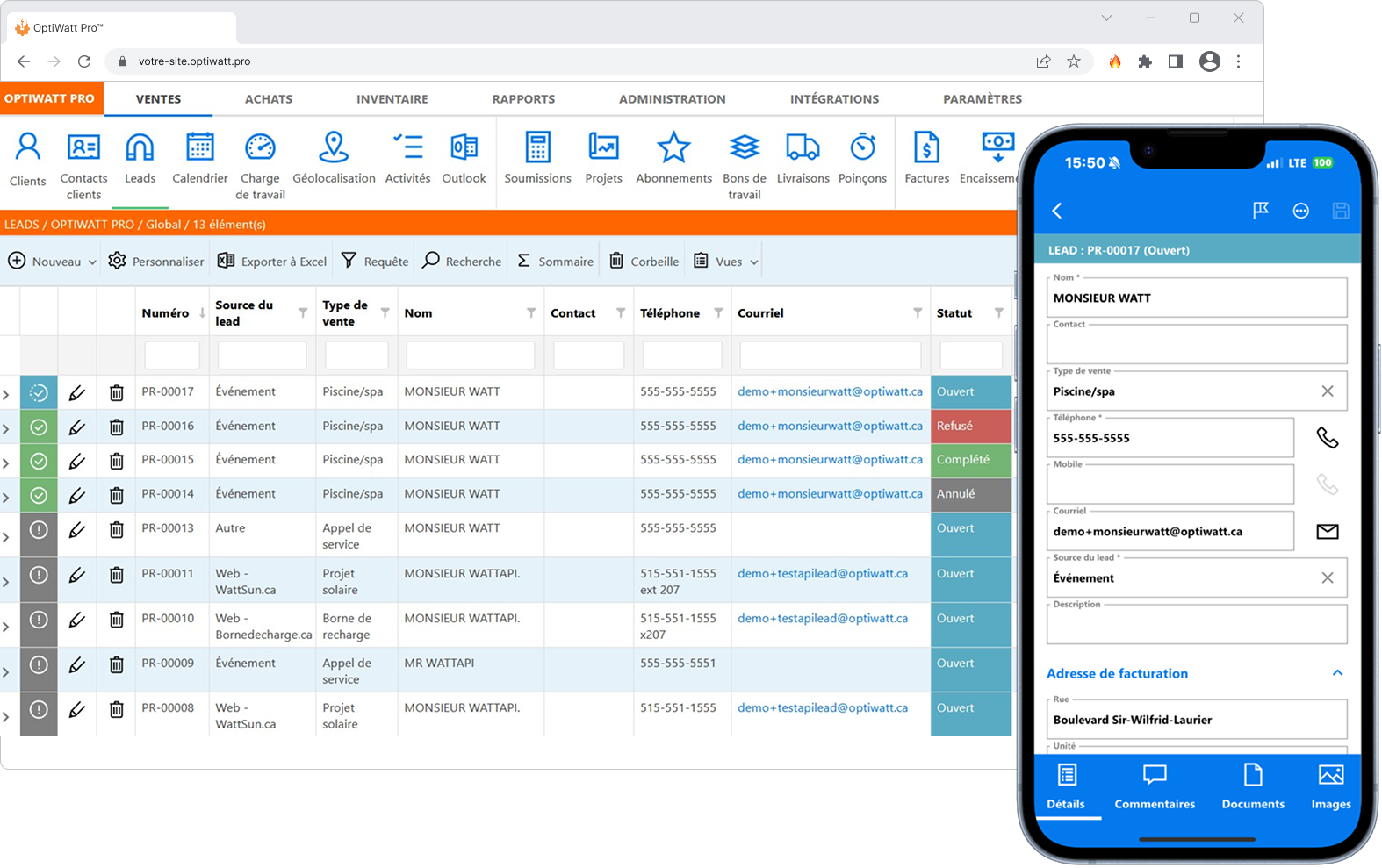This screenshot has width=1382, height=868.
Task: Open the Soumissions calculator icon
Action: 537,146
